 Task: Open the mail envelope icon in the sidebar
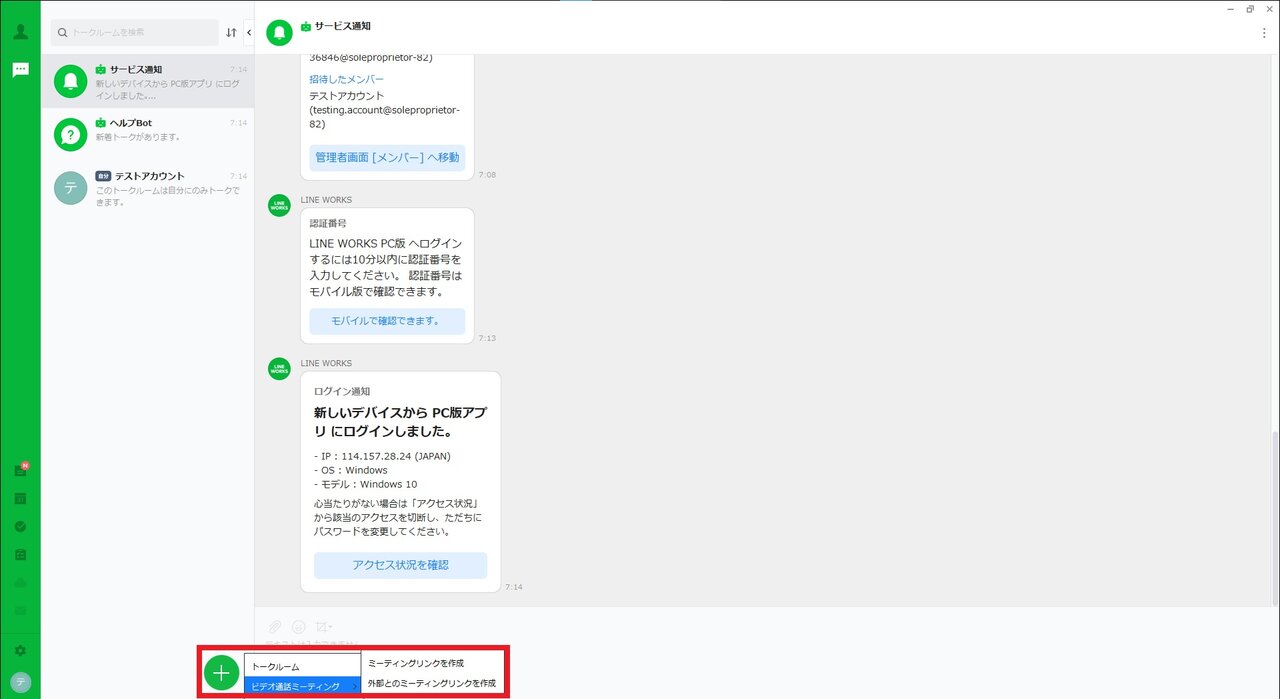[20, 610]
